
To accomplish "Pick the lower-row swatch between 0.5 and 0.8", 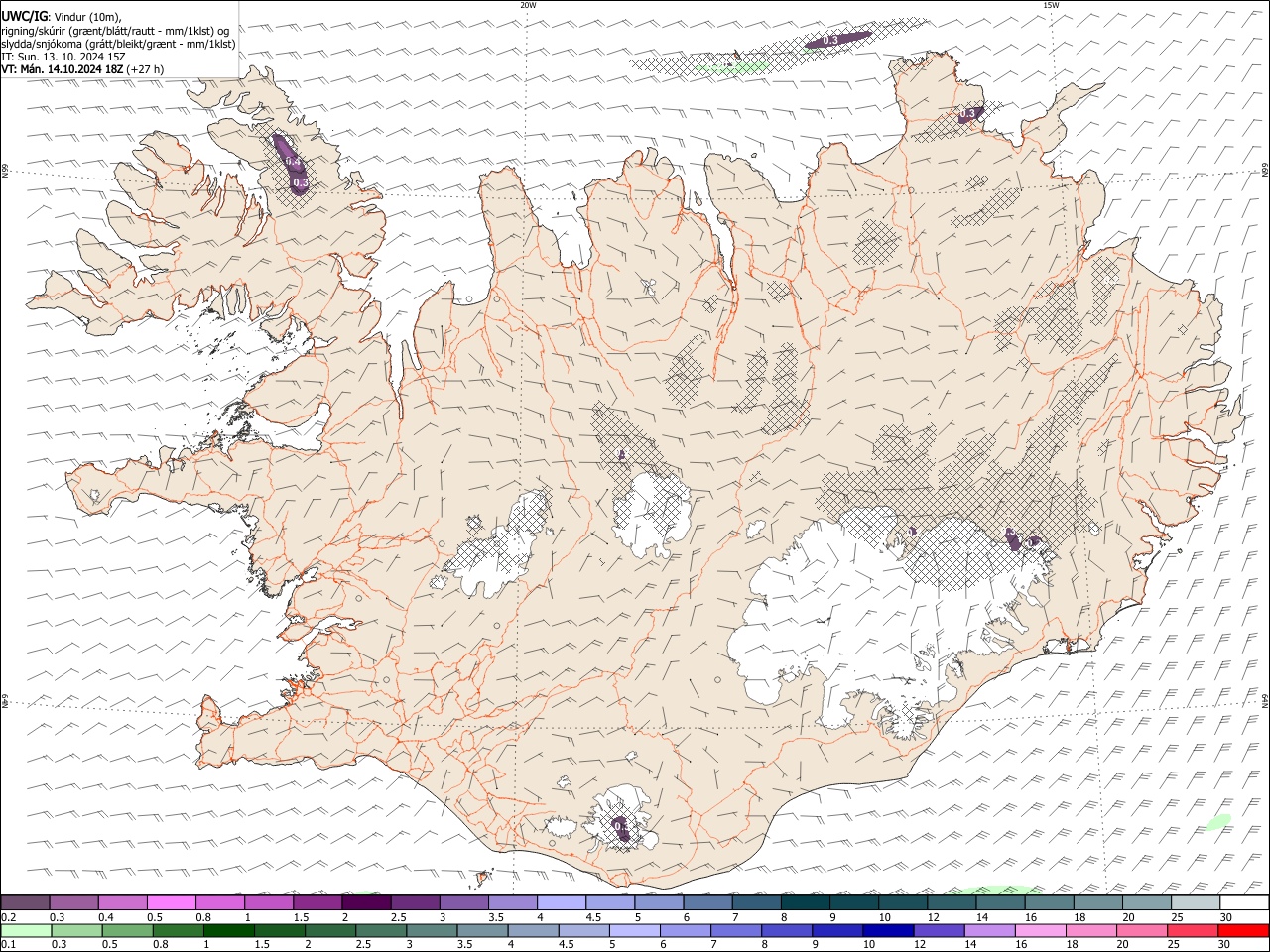I will click(128, 930).
